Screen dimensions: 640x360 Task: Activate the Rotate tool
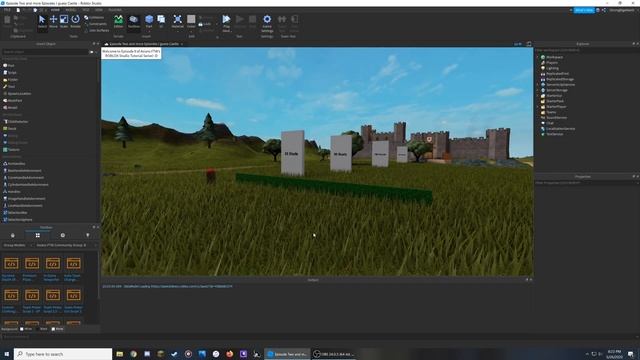coord(76,22)
